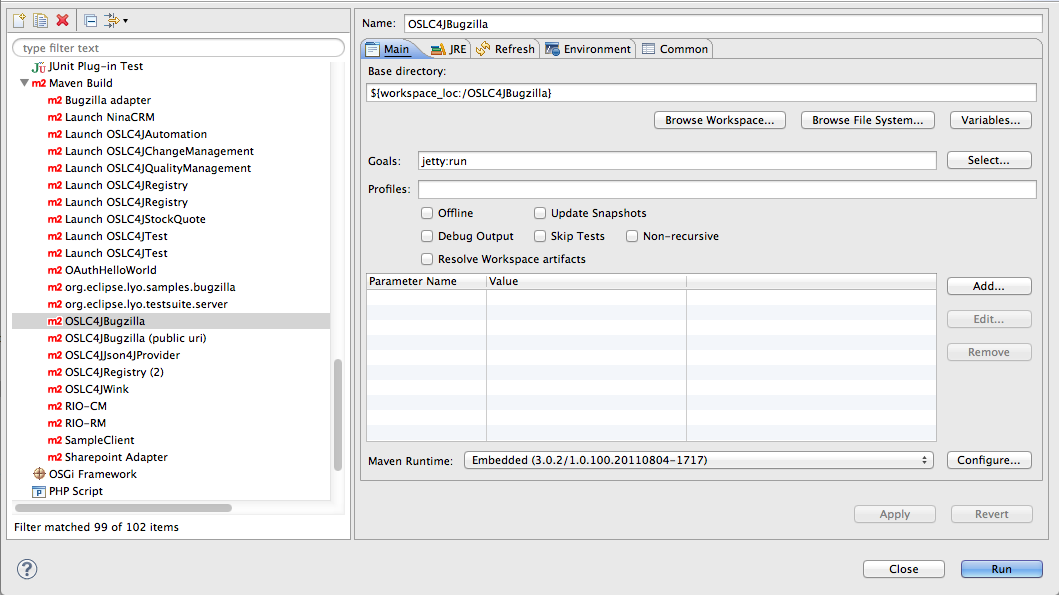Collapse the Maven Build tree node
The image size is (1059, 595).
(24, 83)
